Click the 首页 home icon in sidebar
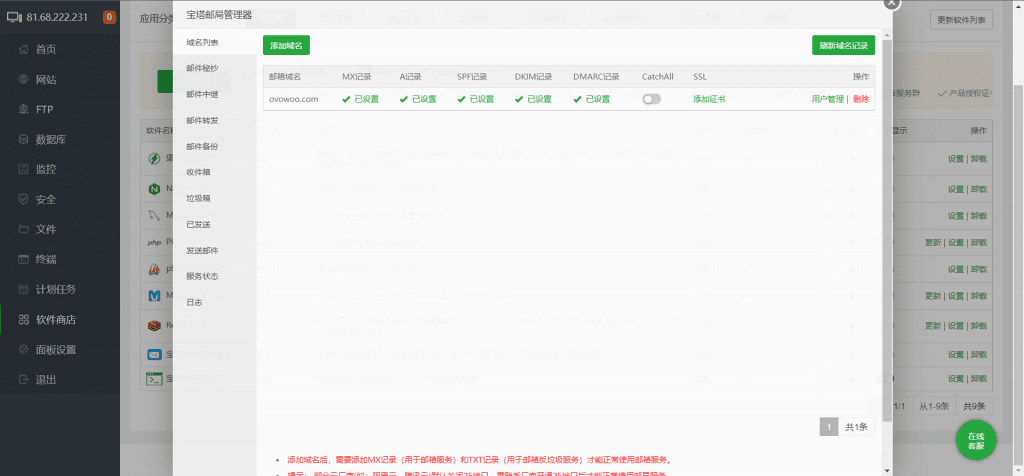The height and width of the screenshot is (476, 1024). [x=23, y=49]
